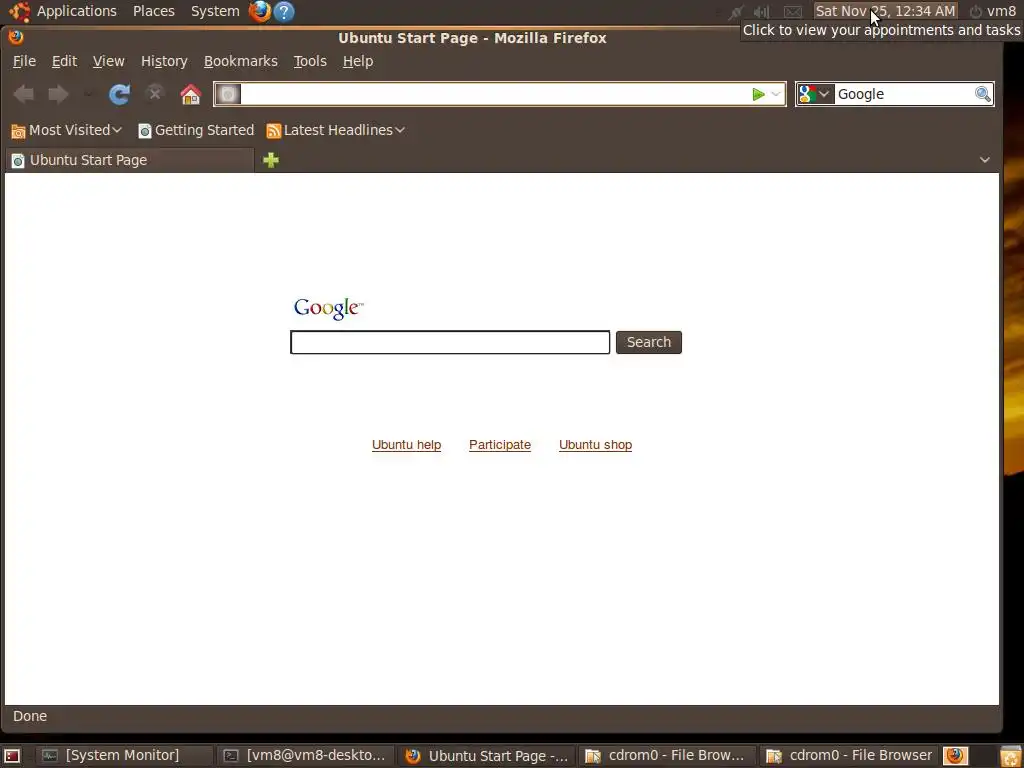Click the vm8 user menu
Image resolution: width=1024 pixels, height=768 pixels.
tap(1001, 11)
